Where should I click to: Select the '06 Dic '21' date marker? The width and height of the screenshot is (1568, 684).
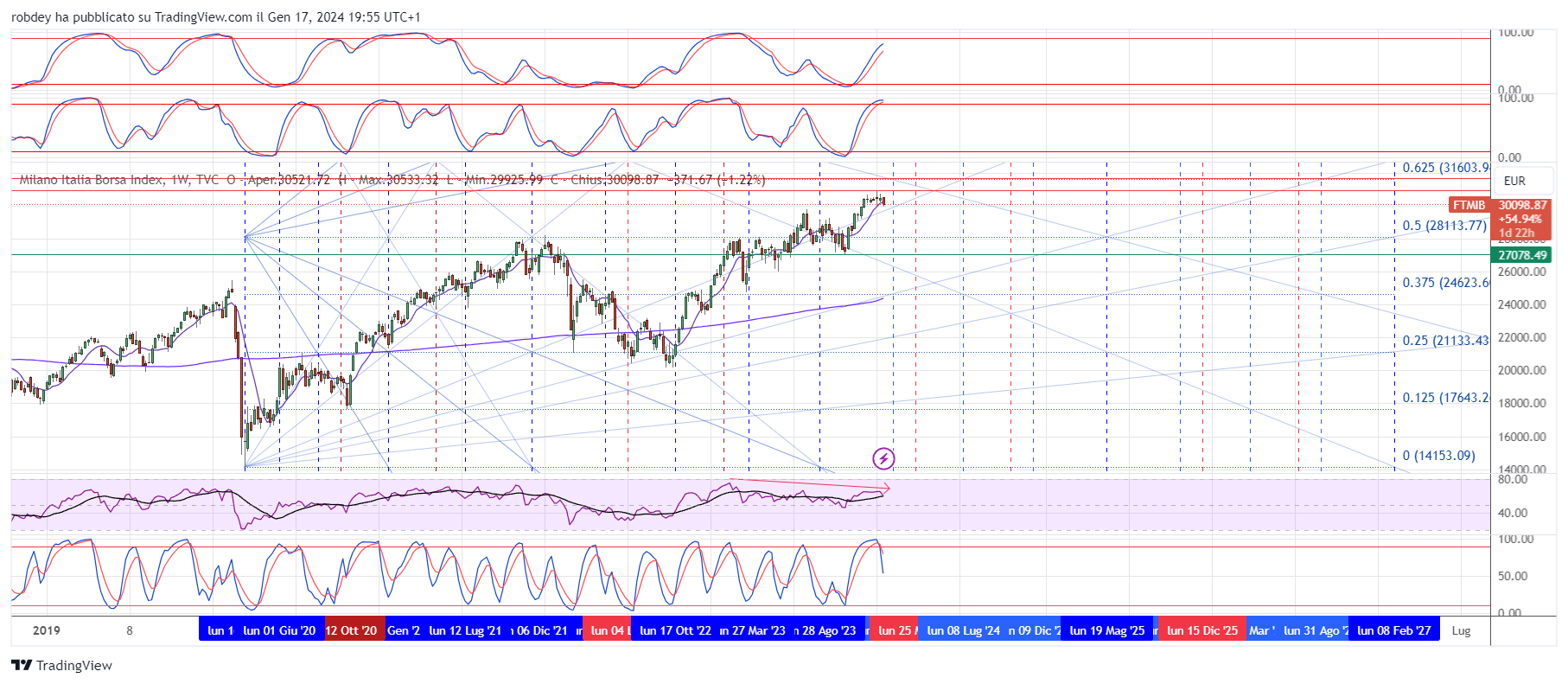point(540,630)
